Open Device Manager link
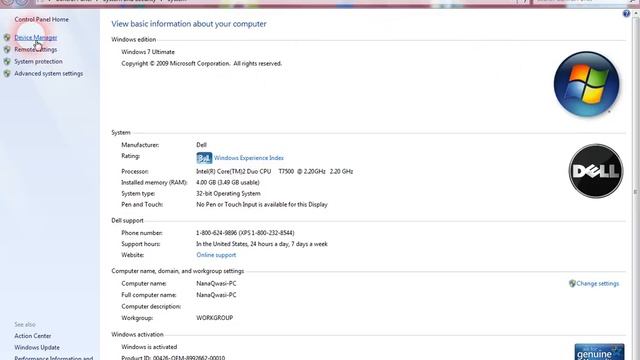The height and width of the screenshot is (360, 640). point(36,38)
